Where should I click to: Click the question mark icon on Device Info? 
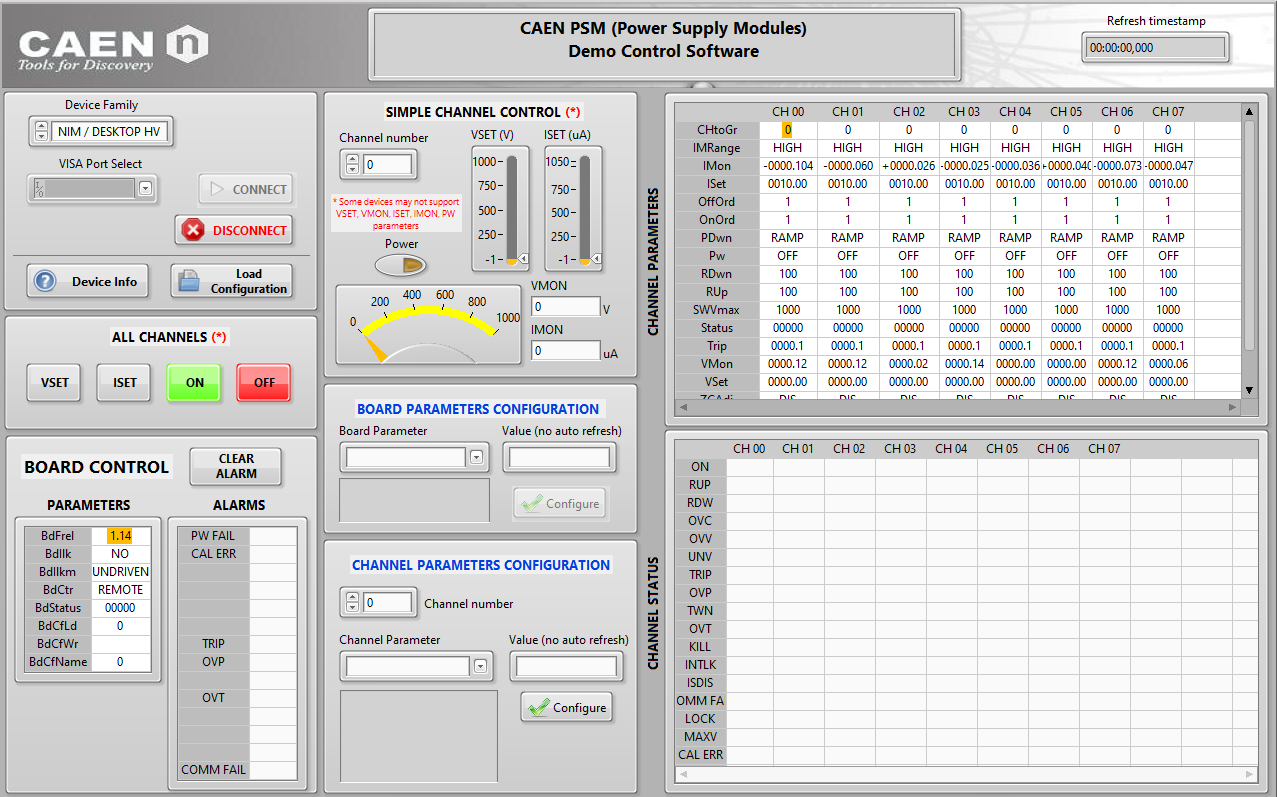pos(44,281)
